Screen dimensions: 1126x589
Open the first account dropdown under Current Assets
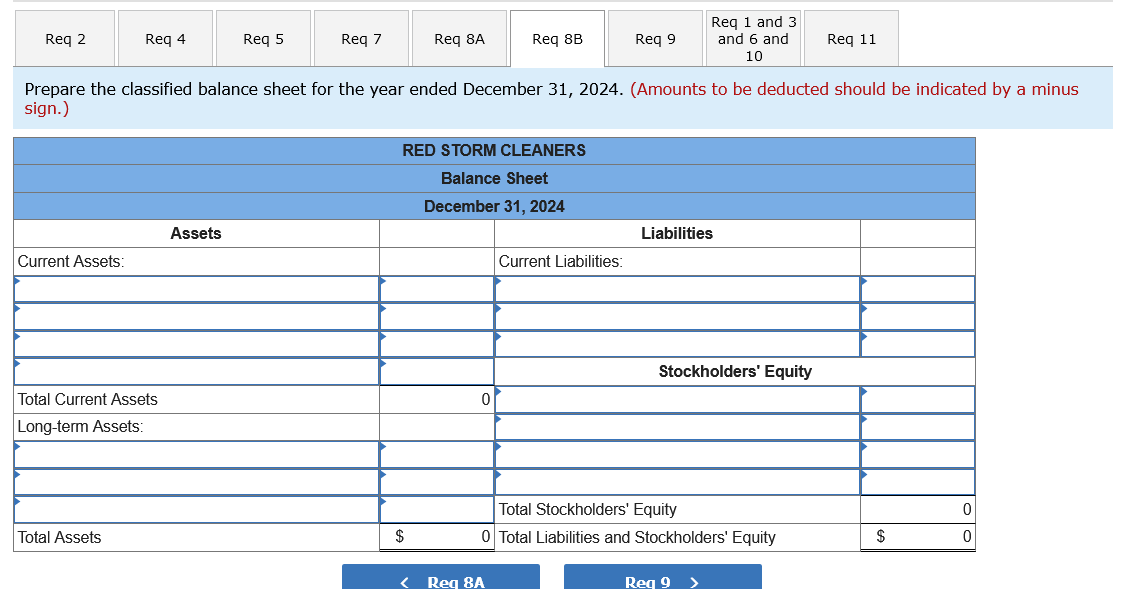pyautogui.click(x=195, y=289)
